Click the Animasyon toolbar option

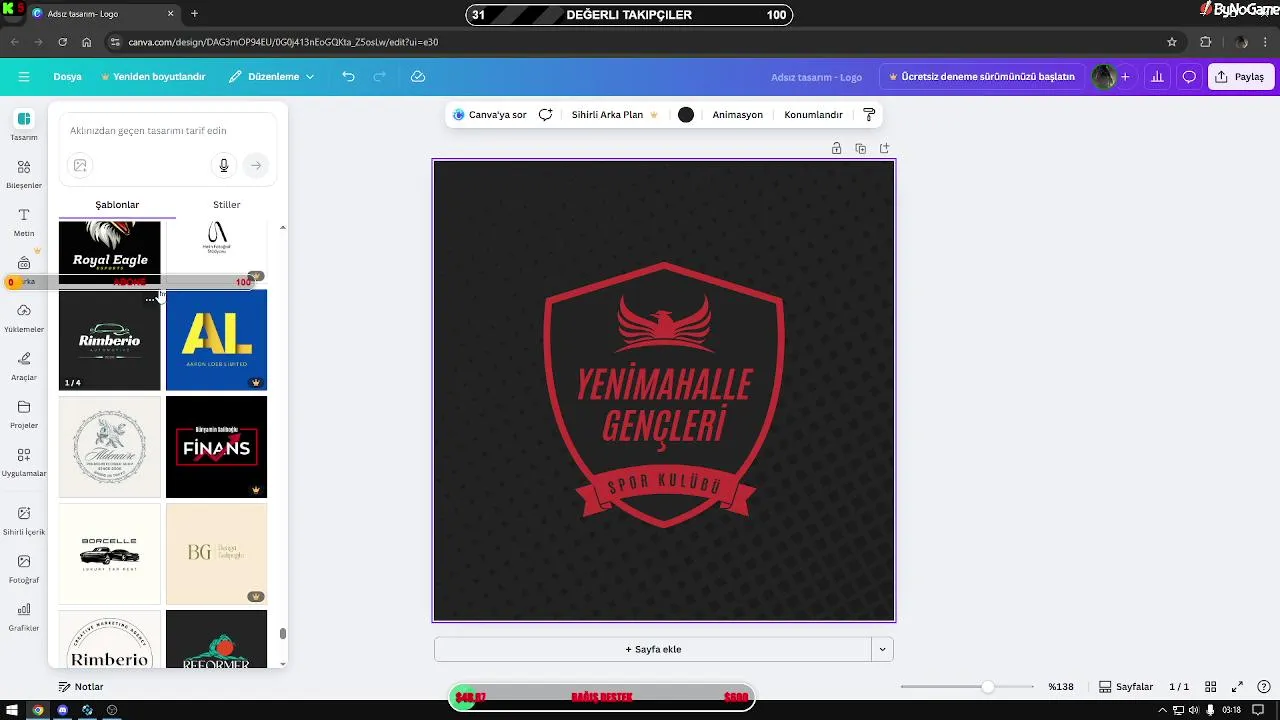click(737, 115)
